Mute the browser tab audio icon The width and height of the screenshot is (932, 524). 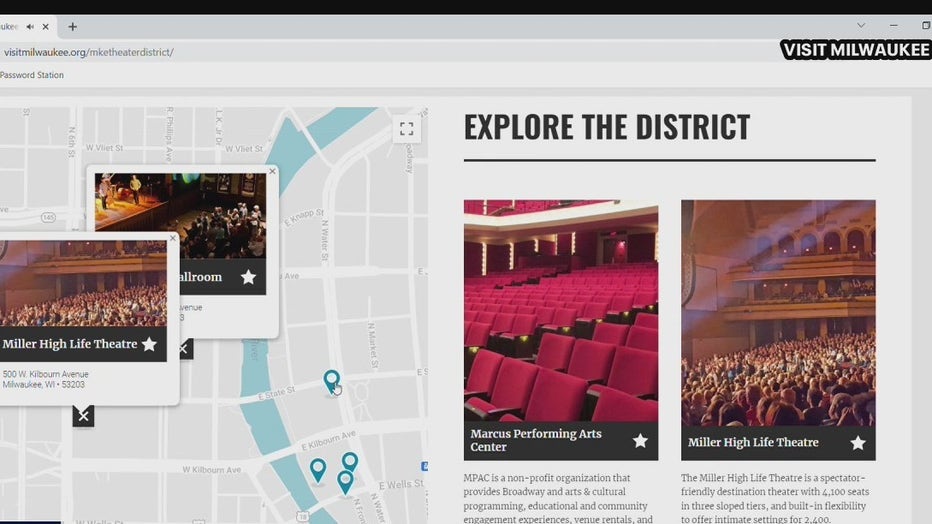click(30, 27)
